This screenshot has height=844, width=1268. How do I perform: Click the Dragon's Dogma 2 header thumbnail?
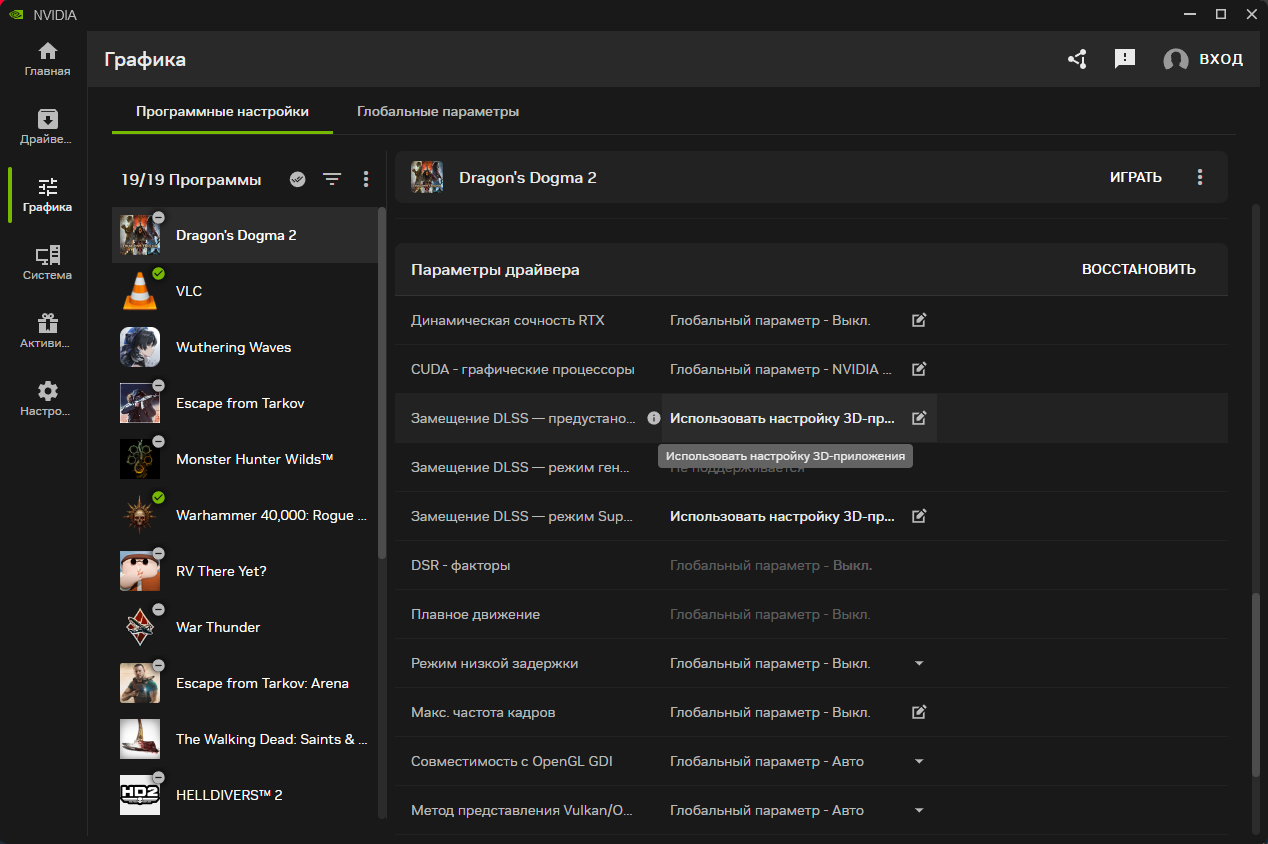tap(427, 177)
